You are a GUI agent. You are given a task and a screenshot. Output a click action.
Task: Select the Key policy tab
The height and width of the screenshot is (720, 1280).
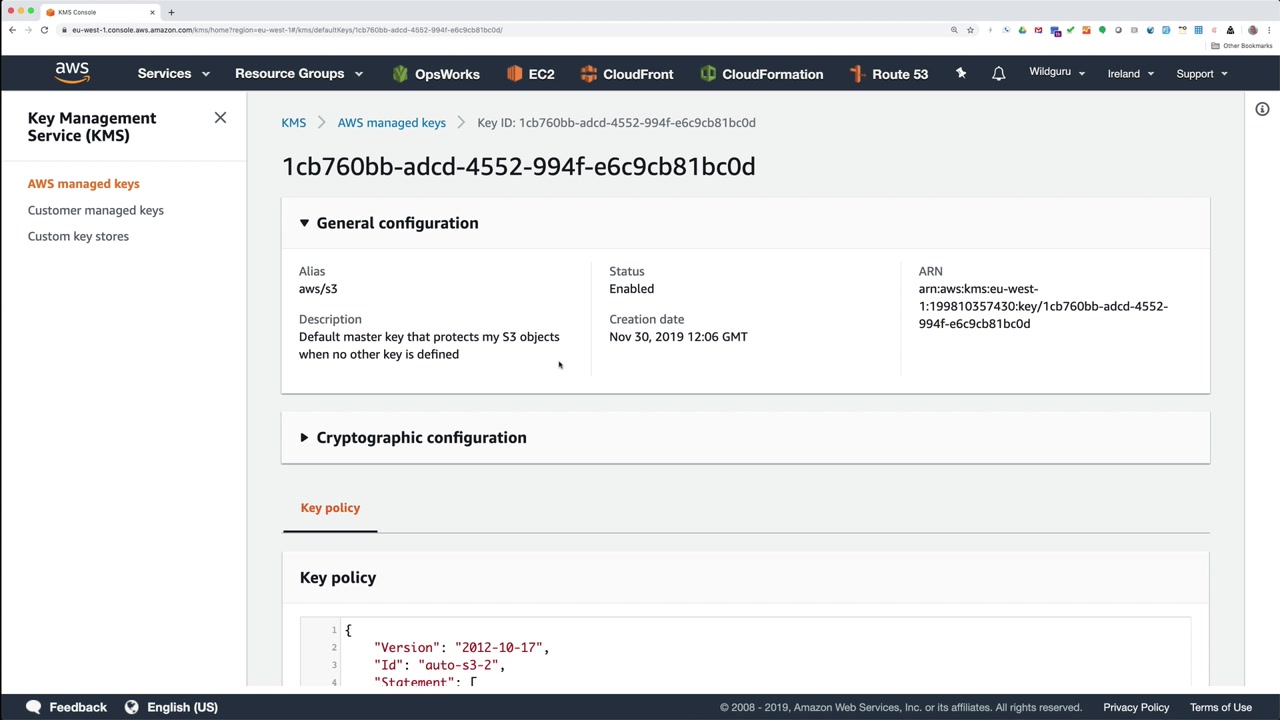pyautogui.click(x=330, y=508)
